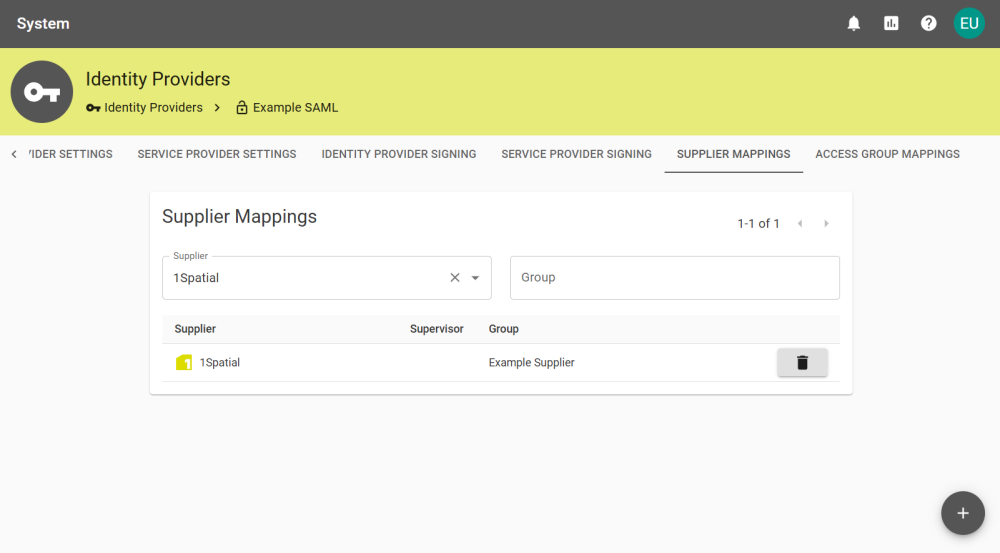Click the Identity Providers page title
This screenshot has width=1000, height=553.
pyautogui.click(x=158, y=79)
